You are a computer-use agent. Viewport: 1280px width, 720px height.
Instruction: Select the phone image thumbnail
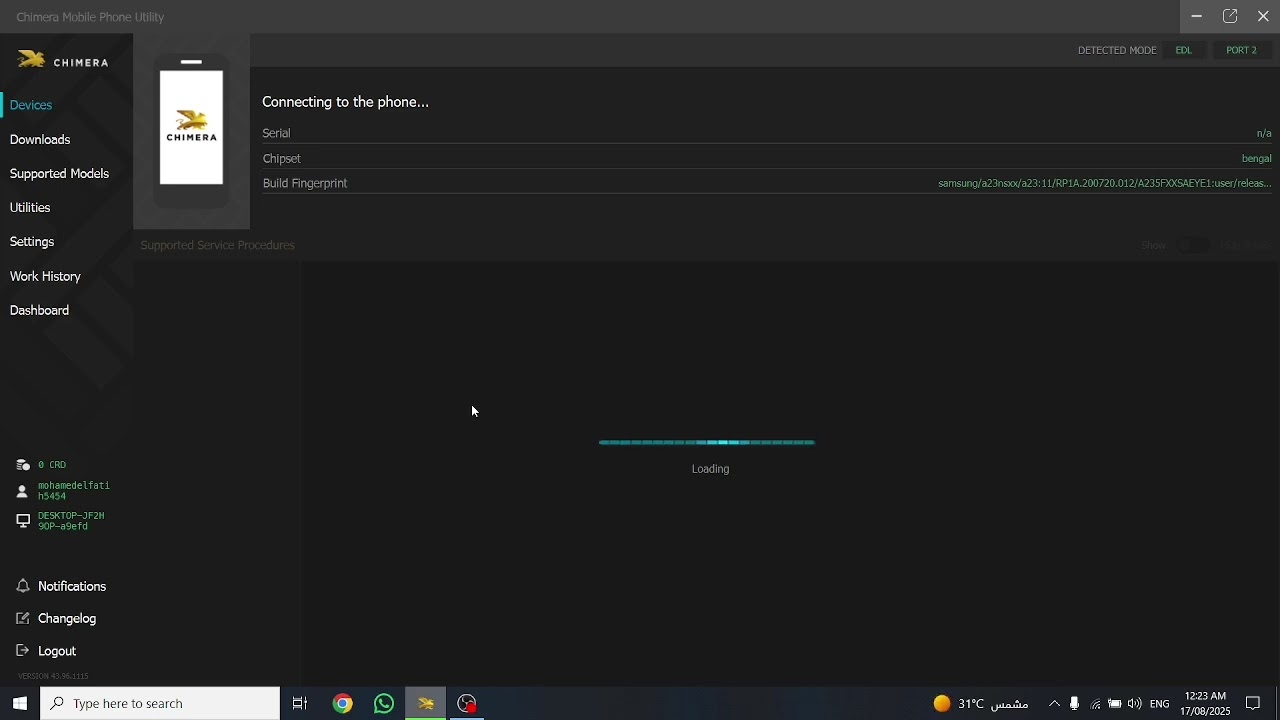click(191, 130)
